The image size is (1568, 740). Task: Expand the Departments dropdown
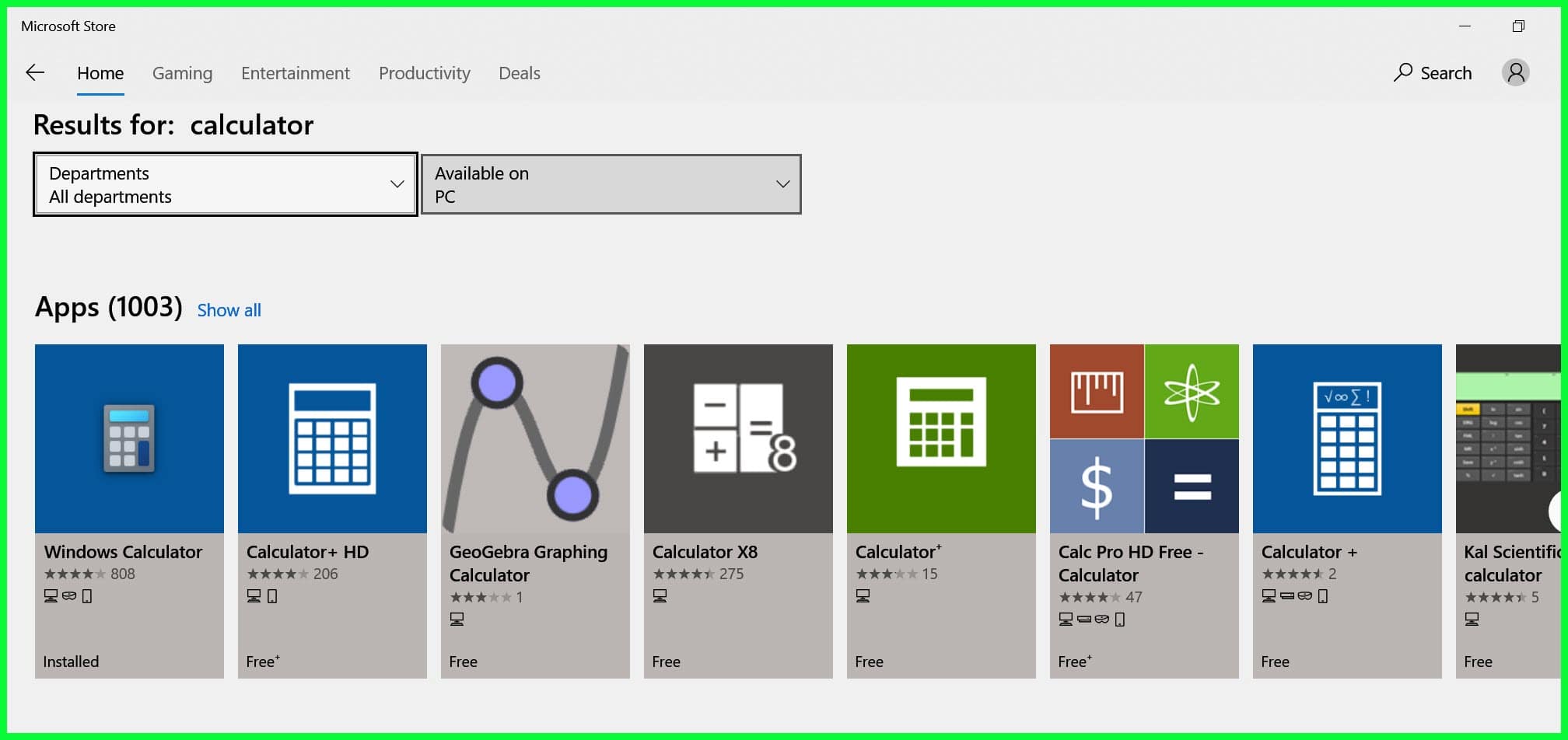click(226, 184)
